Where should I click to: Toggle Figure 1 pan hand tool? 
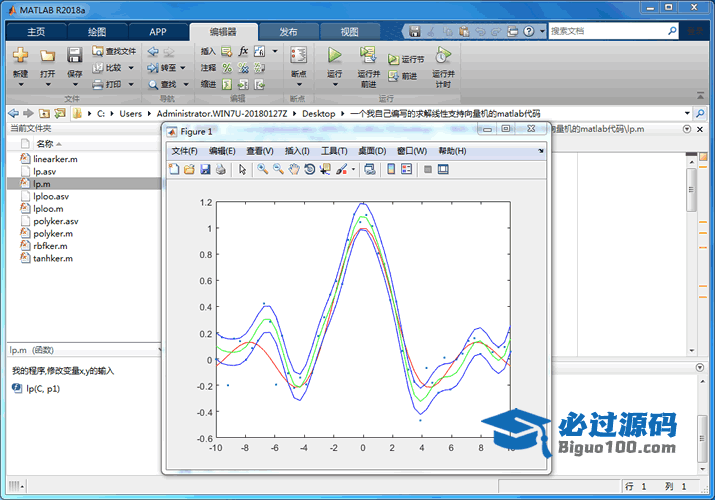[x=294, y=170]
